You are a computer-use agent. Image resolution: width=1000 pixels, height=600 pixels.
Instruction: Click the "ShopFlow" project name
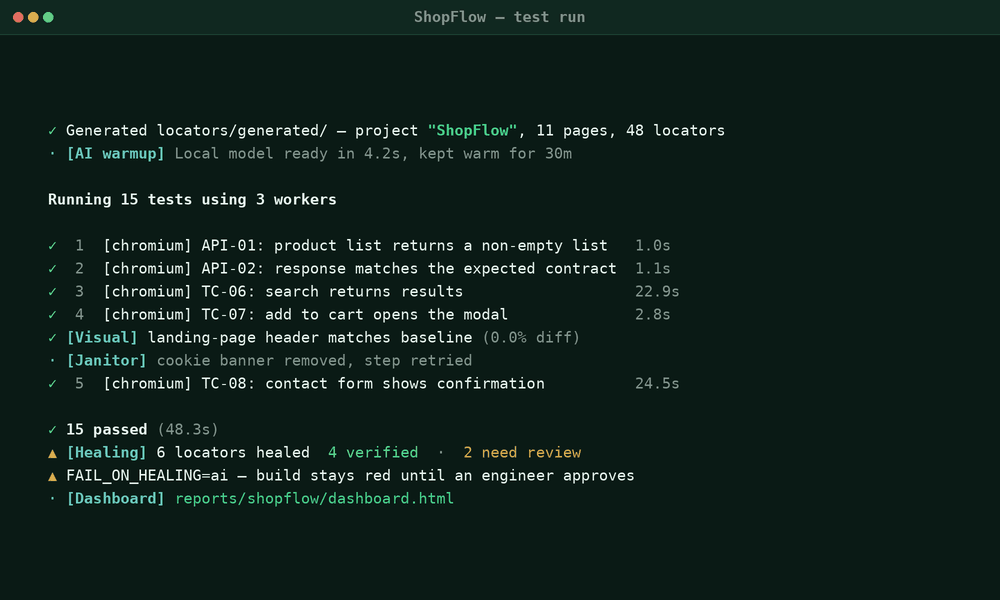point(472,130)
